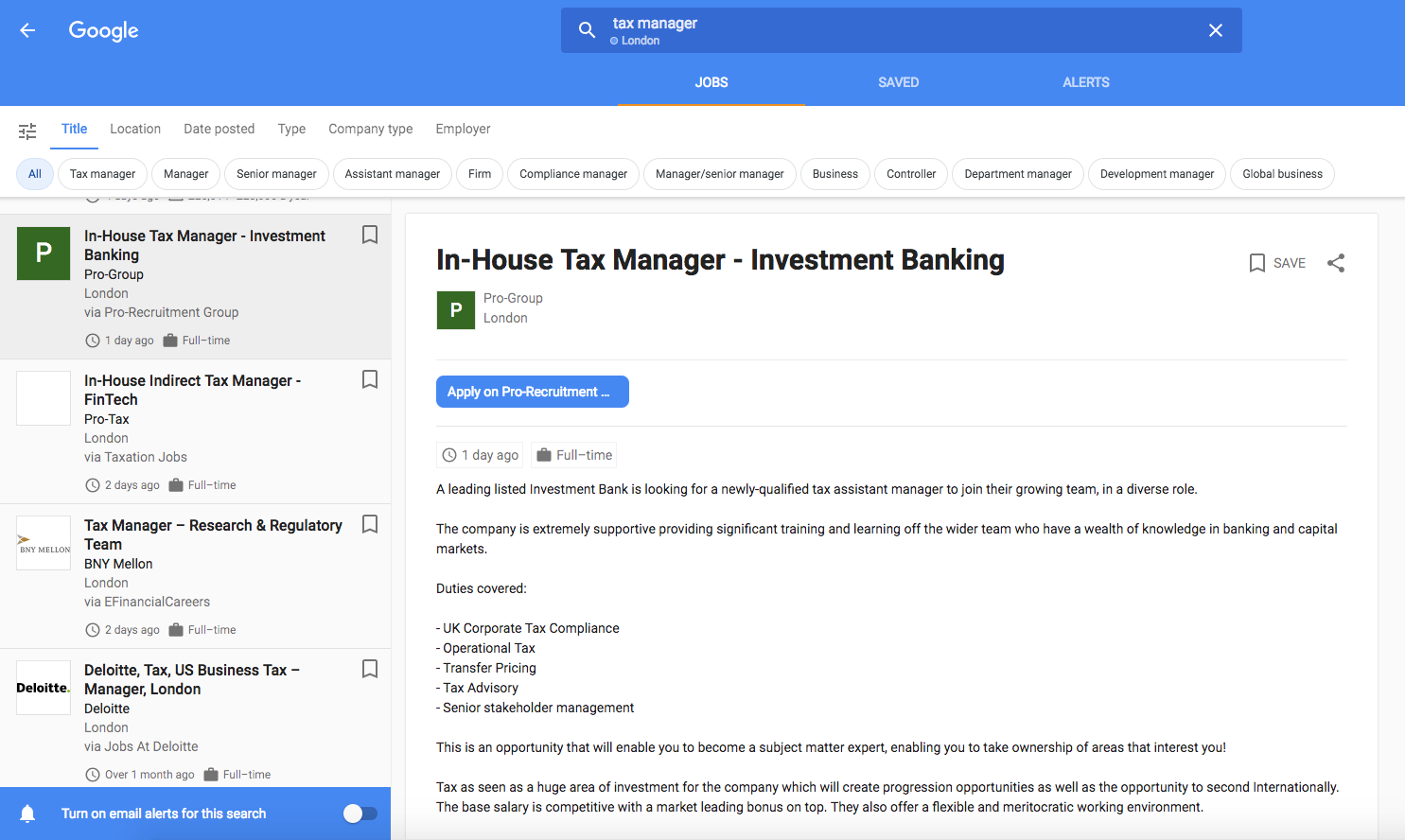Image resolution: width=1405 pixels, height=840 pixels.
Task: Select the All title chip
Action: pyautogui.click(x=35, y=174)
